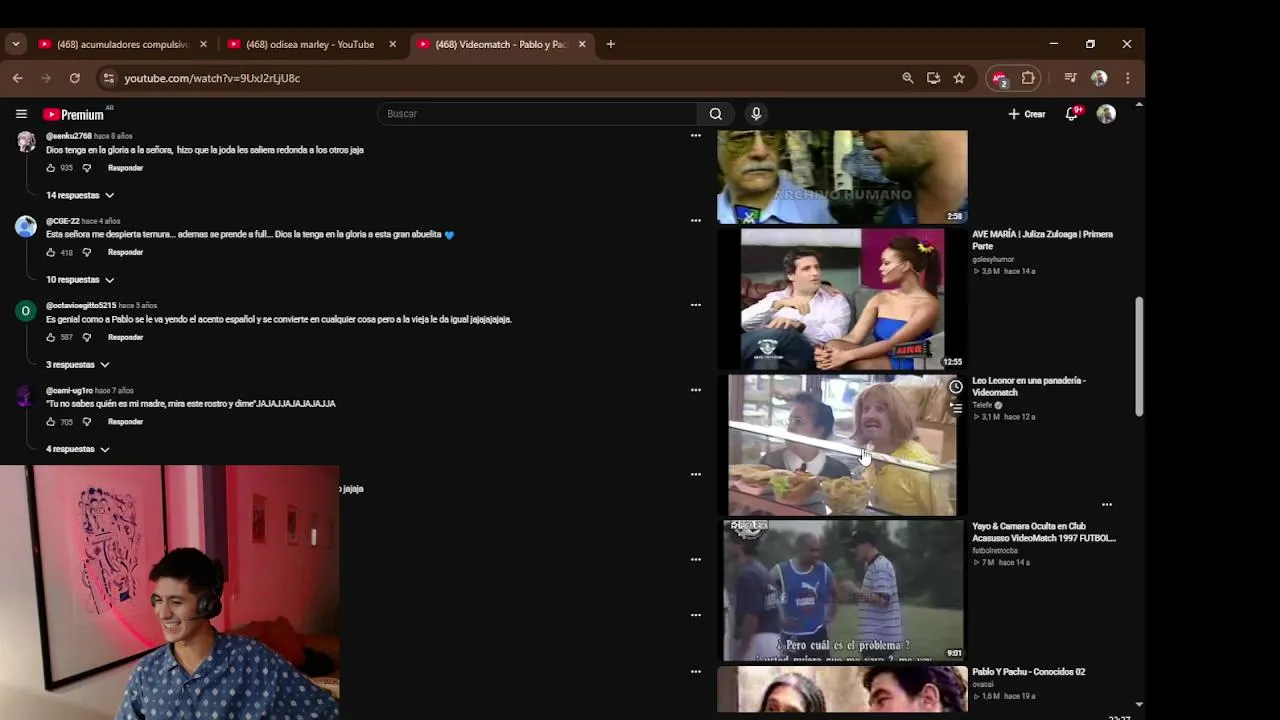This screenshot has height=720, width=1280.
Task: Click install/cast icon in address bar
Action: pos(933,78)
